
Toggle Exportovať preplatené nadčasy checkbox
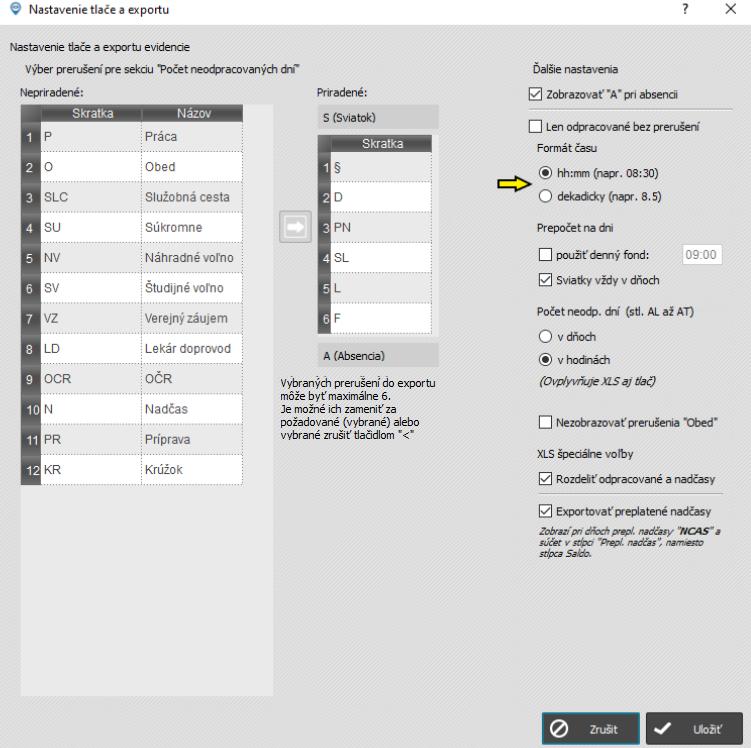tap(546, 511)
